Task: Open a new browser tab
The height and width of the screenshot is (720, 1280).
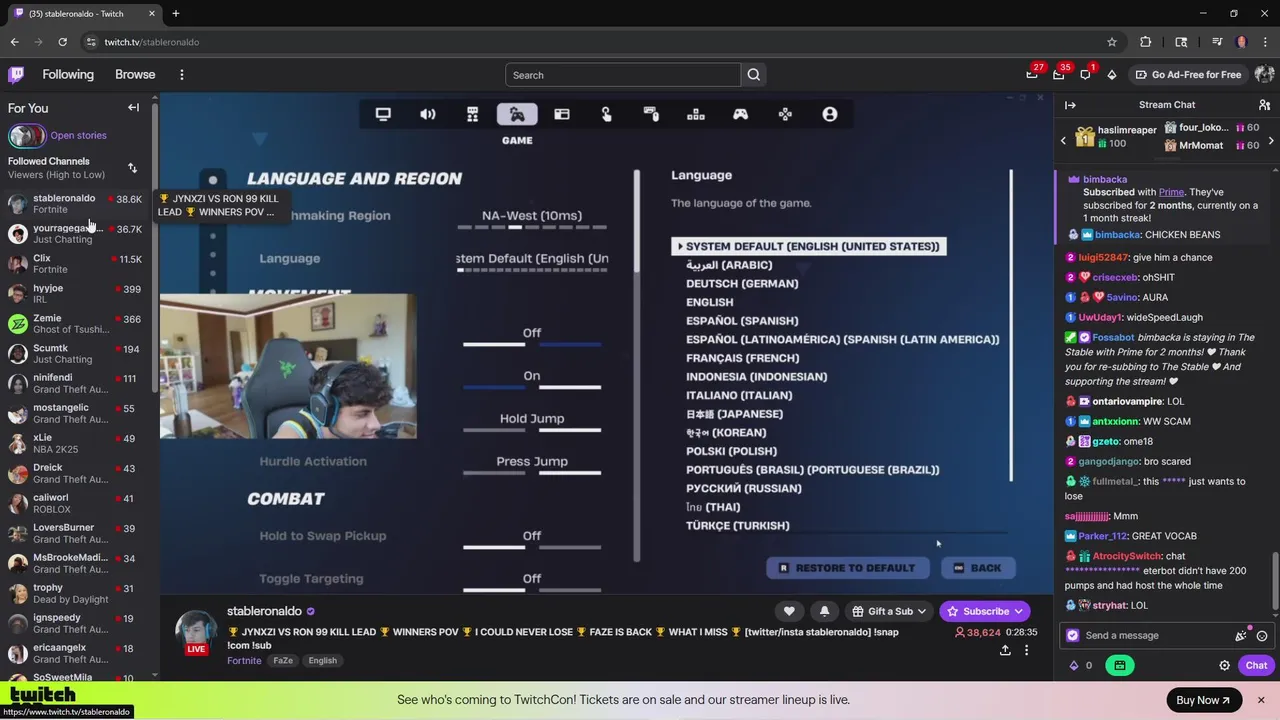Action: click(x=175, y=13)
